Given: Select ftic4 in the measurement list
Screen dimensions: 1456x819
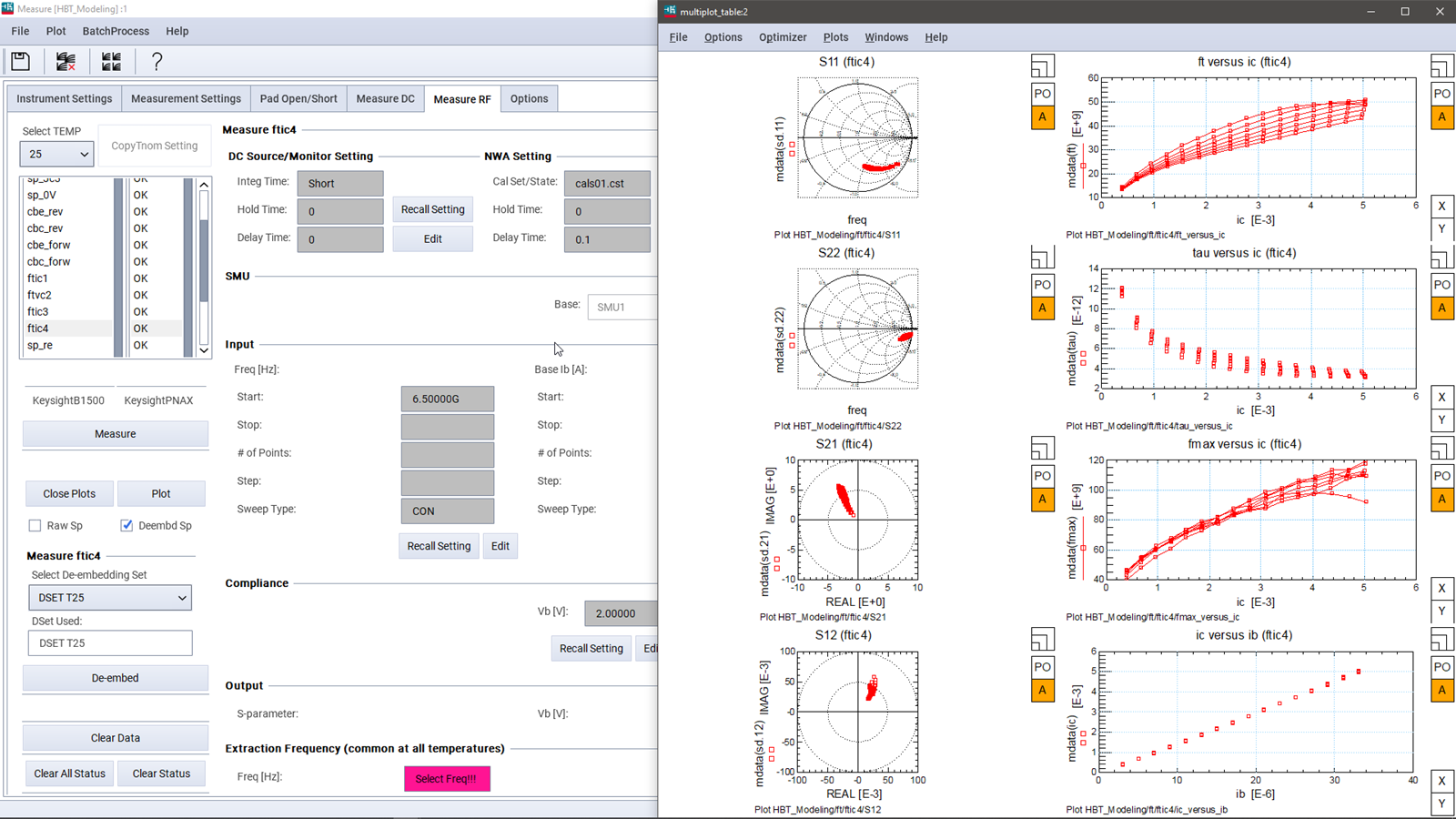Looking at the screenshot, I should (x=37, y=329).
